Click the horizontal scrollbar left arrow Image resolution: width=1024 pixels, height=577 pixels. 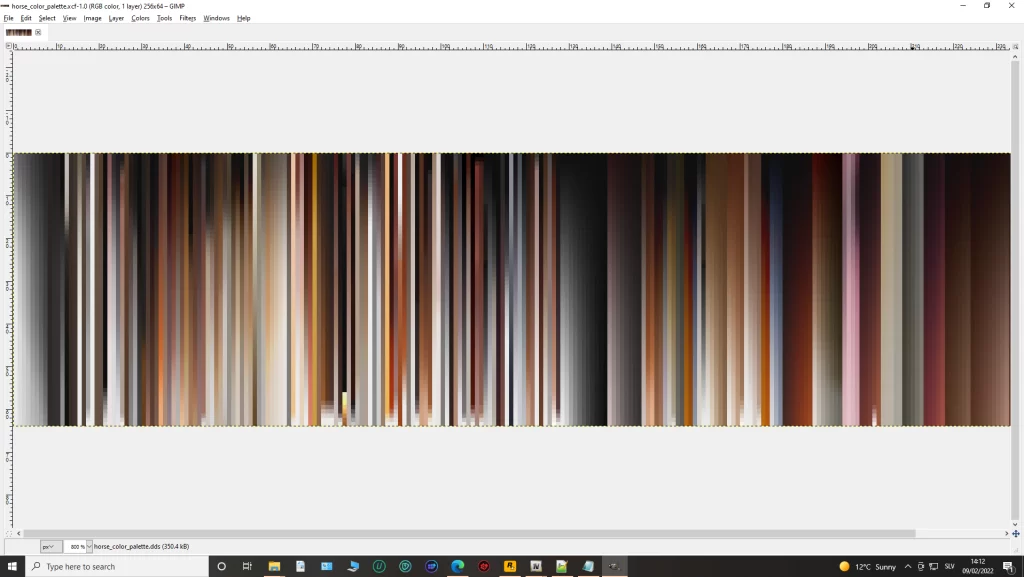18,533
